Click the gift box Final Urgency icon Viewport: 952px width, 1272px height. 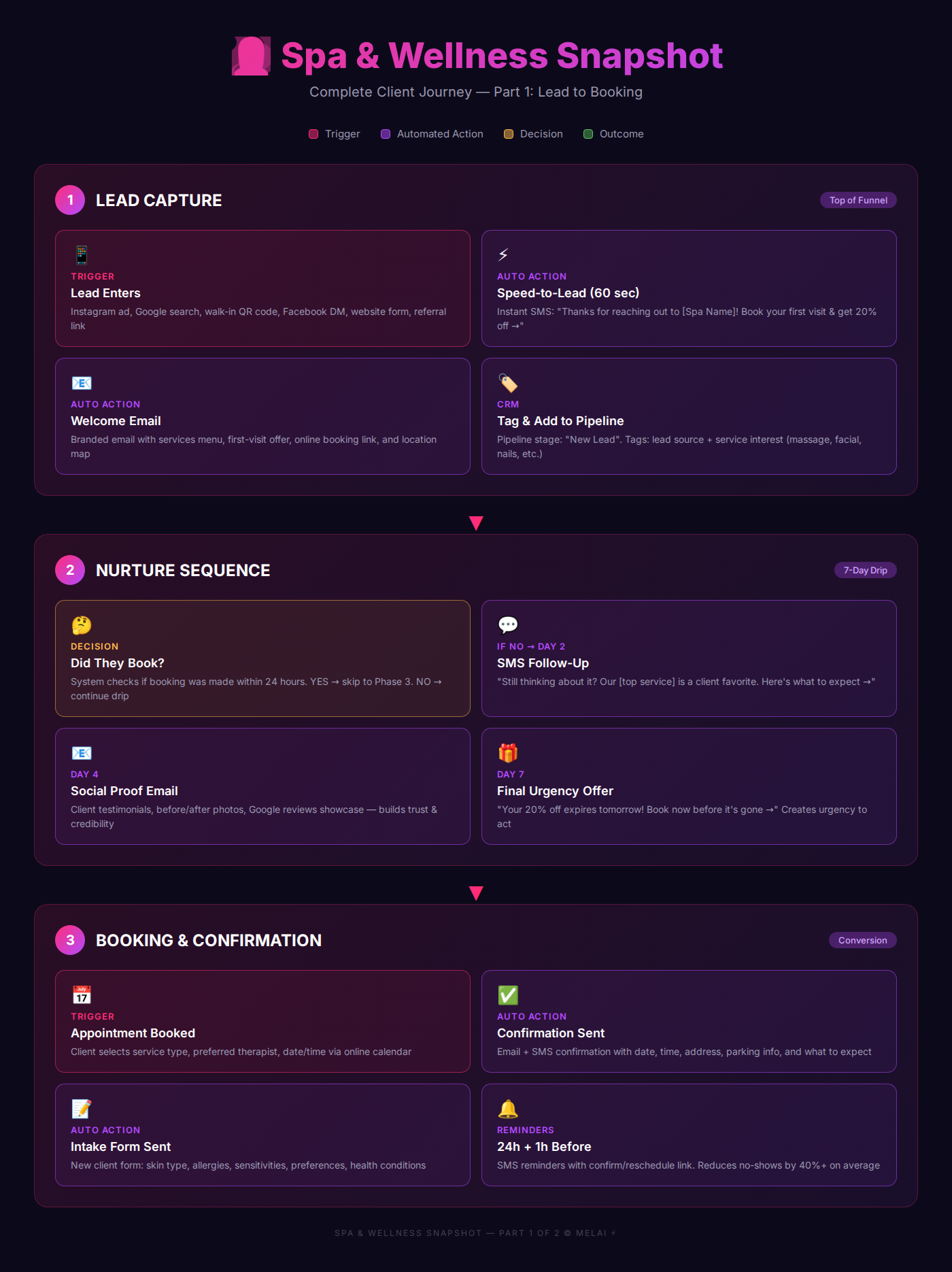tap(508, 753)
